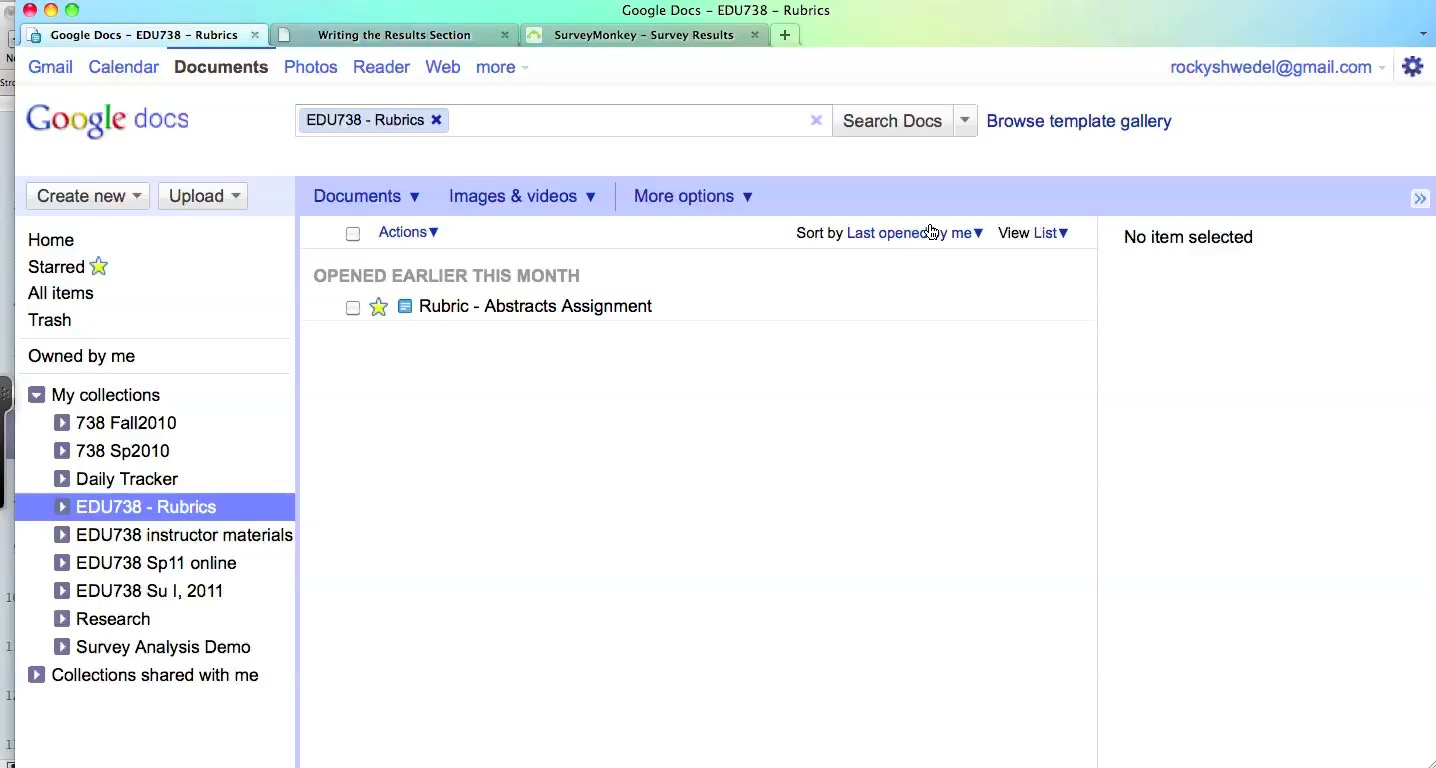This screenshot has width=1436, height=768.
Task: Open the settings gear icon
Action: 1412,67
